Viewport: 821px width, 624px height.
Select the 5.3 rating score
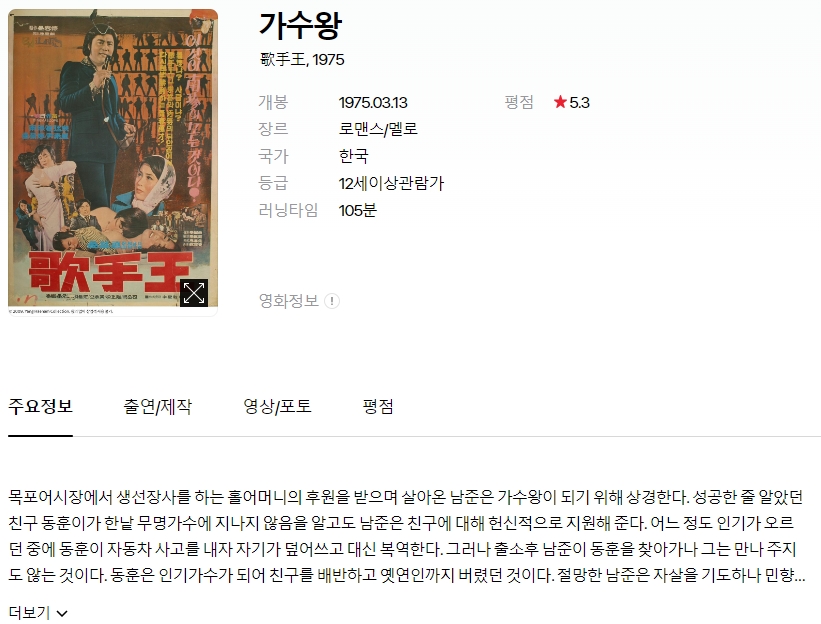(x=580, y=103)
